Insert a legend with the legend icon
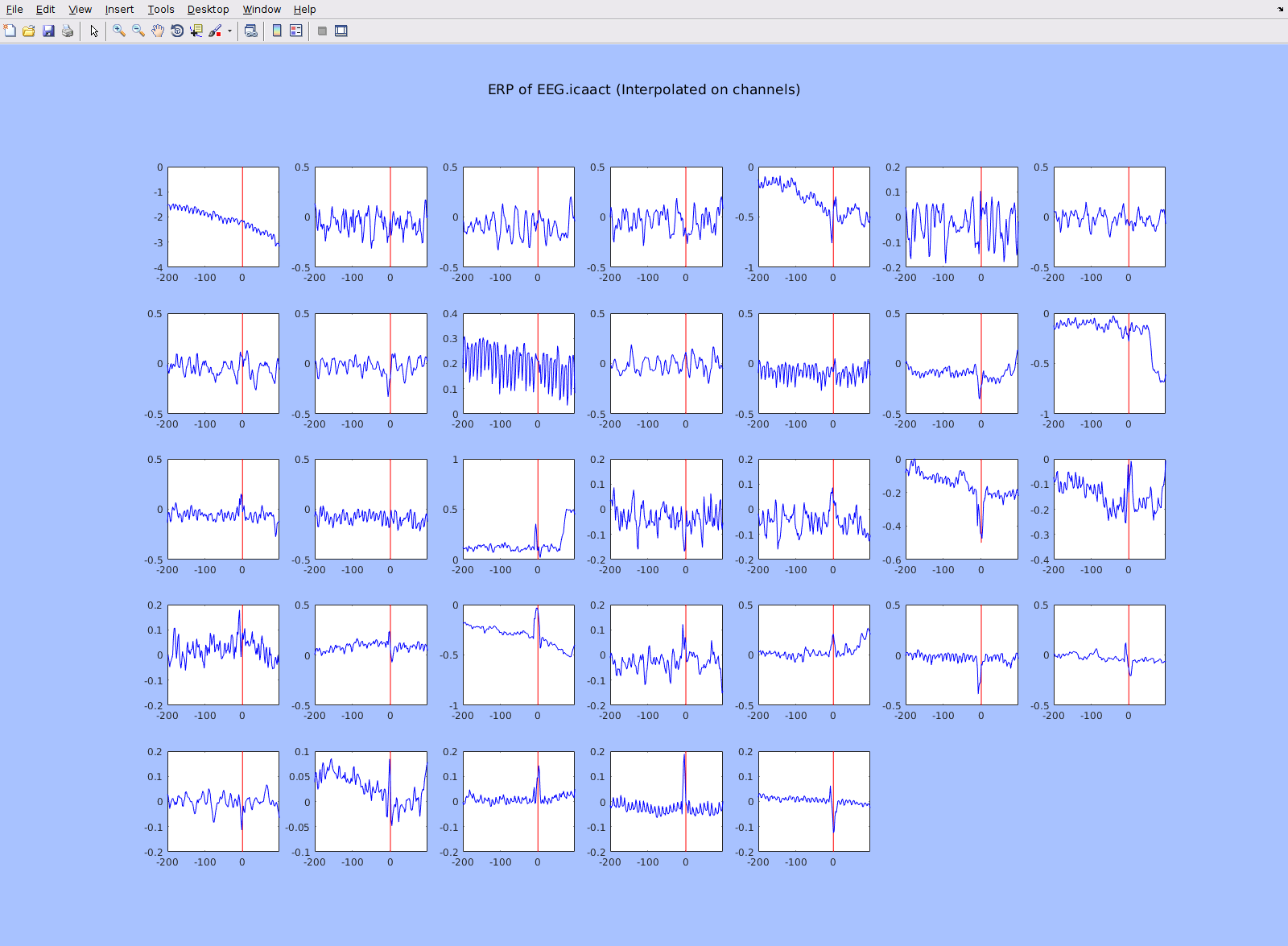The image size is (1288, 946). pyautogui.click(x=295, y=31)
